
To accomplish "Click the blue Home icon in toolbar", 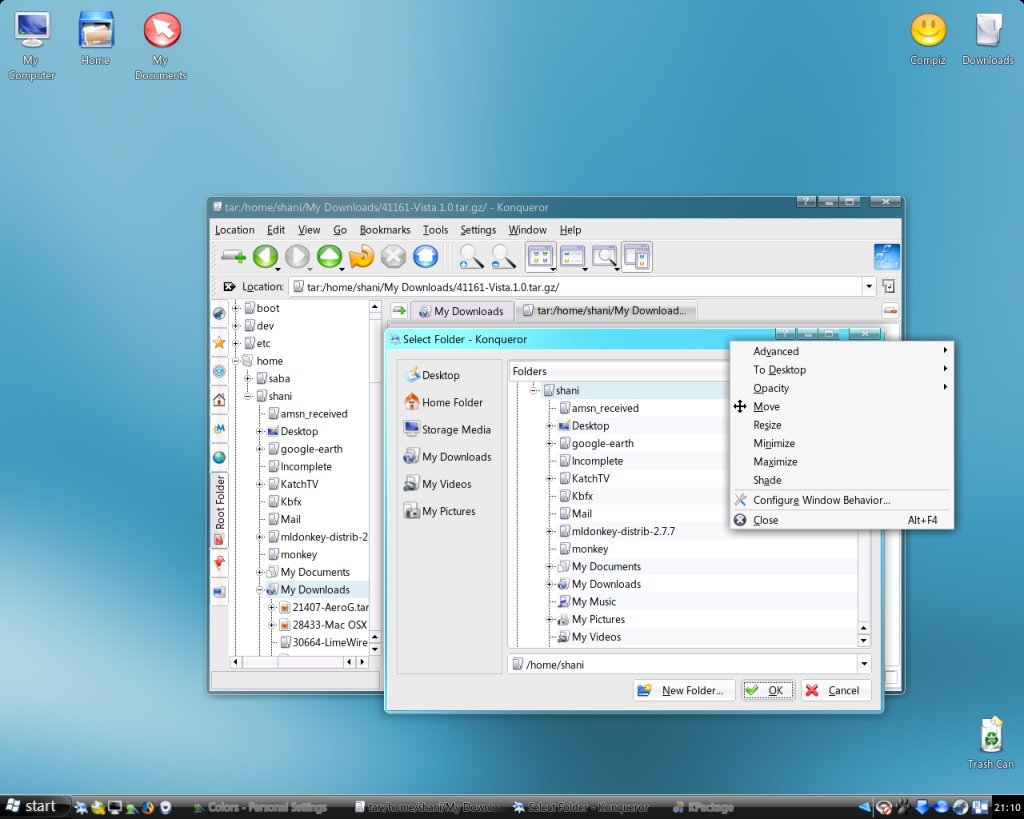I will [x=425, y=257].
